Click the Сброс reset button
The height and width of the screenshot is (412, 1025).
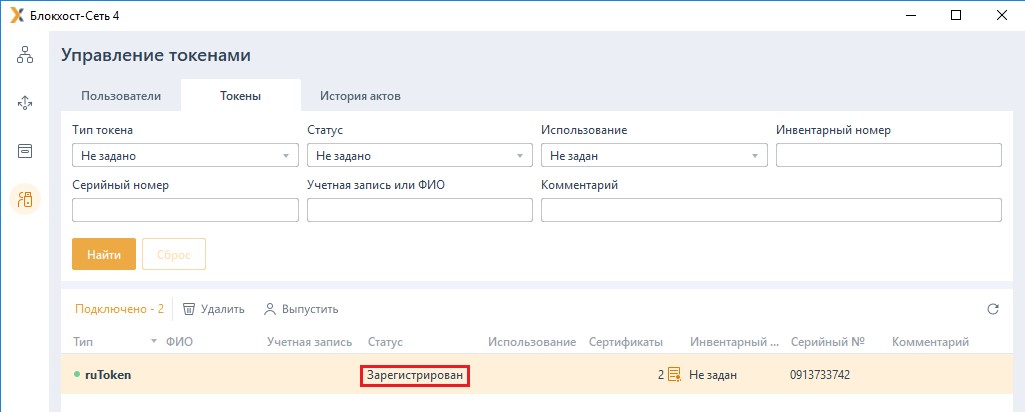[x=174, y=254]
